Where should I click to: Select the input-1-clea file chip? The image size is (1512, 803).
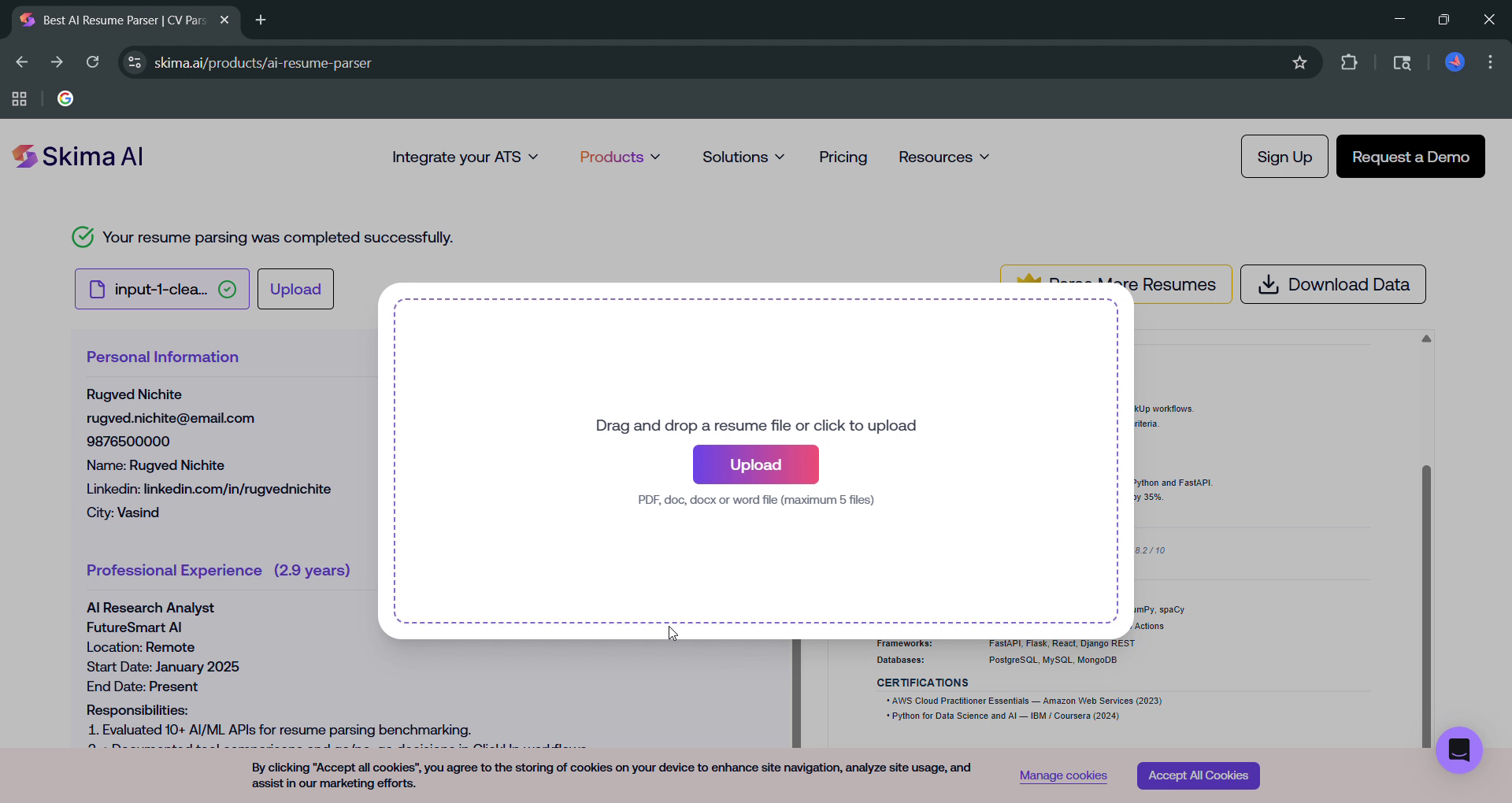tap(162, 289)
